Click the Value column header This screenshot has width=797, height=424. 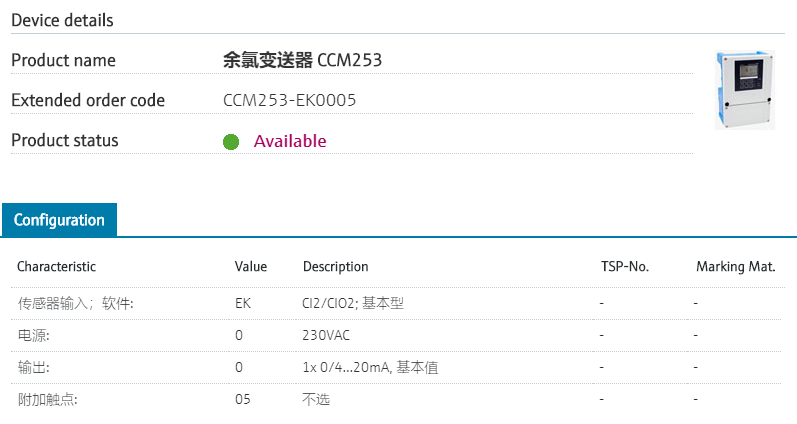tap(251, 267)
